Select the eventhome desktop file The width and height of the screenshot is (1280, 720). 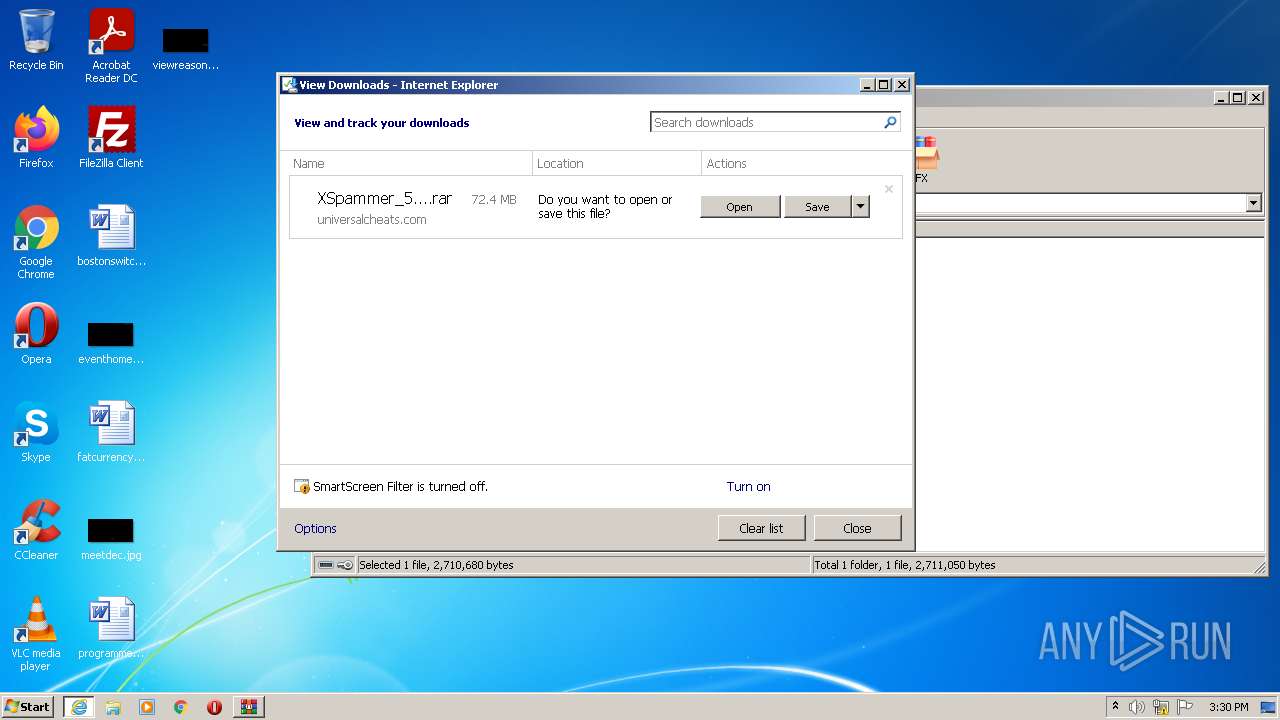coord(111,342)
